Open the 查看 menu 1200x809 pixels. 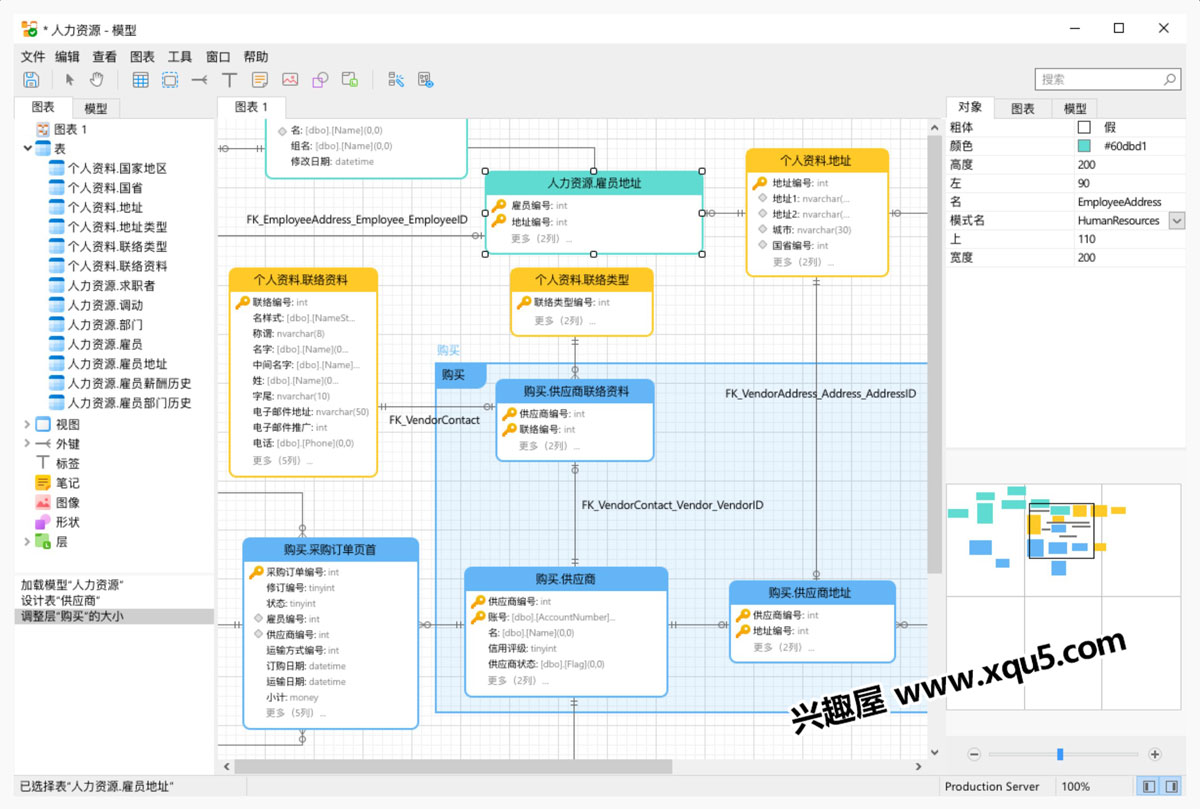[104, 57]
